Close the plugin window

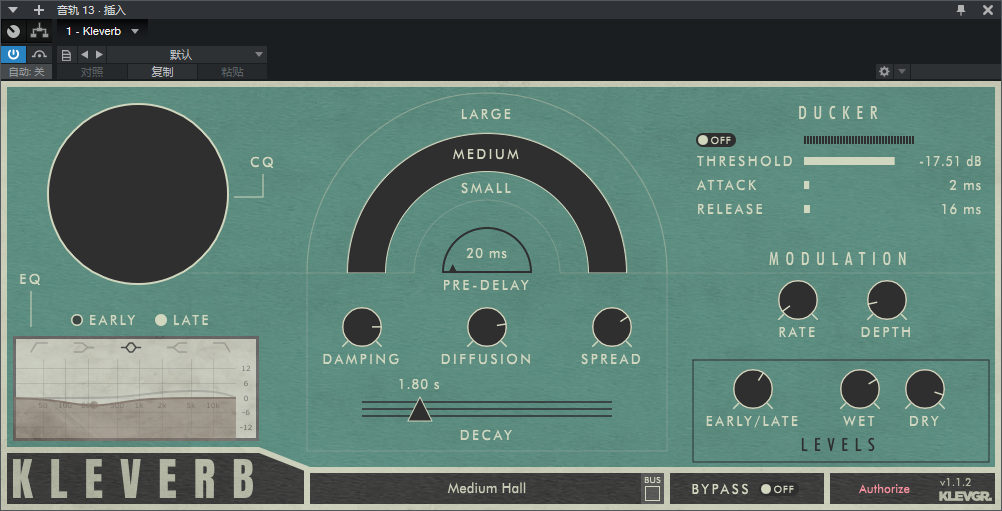(987, 10)
